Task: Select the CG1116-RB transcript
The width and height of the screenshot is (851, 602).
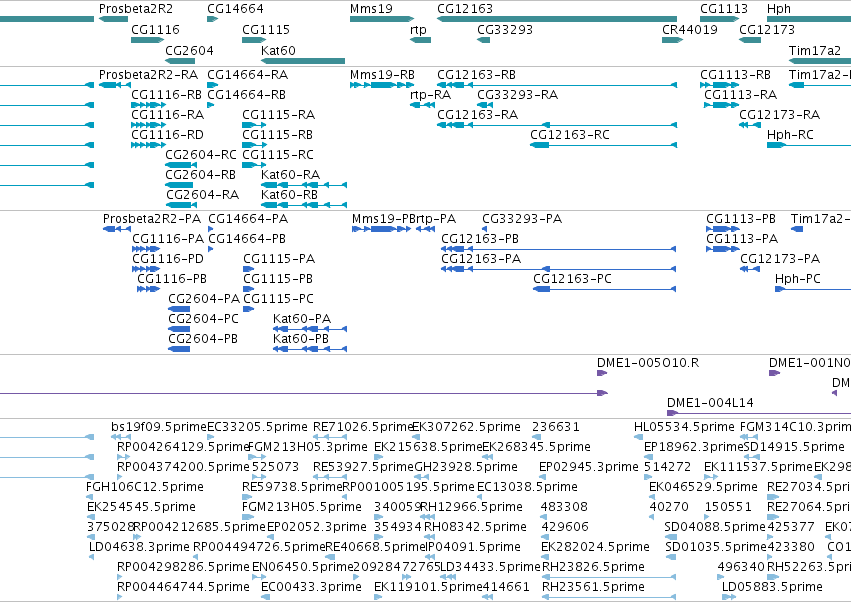Action: 149,105
